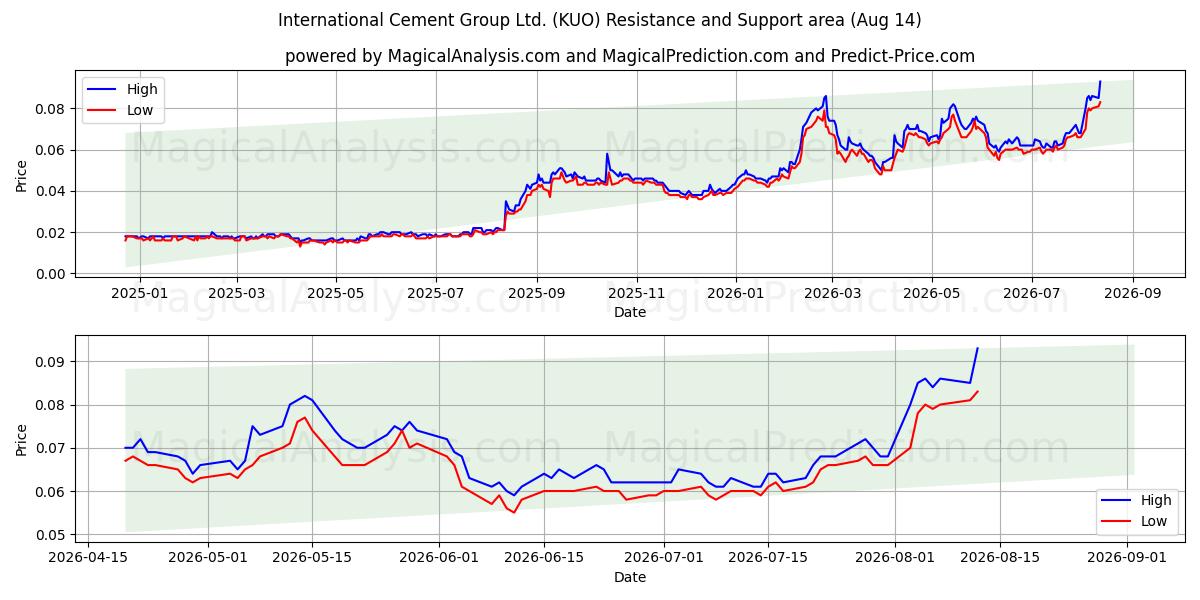Click the 2026-05 tick label on top chart
The width and height of the screenshot is (1200, 600).
(932, 293)
